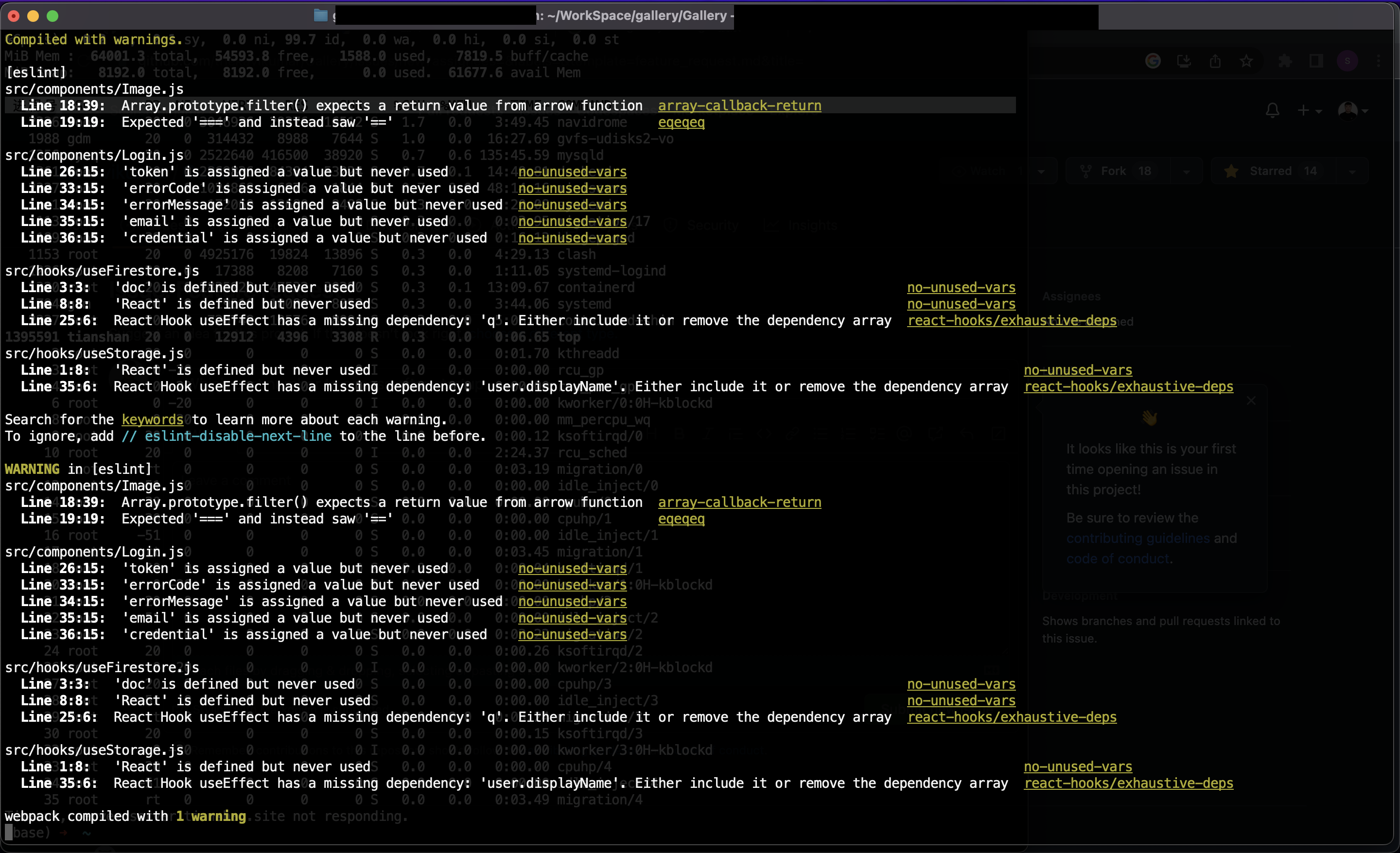1400x853 pixels.
Task: Open the browser profile avatar labeled S
Action: [x=1347, y=61]
